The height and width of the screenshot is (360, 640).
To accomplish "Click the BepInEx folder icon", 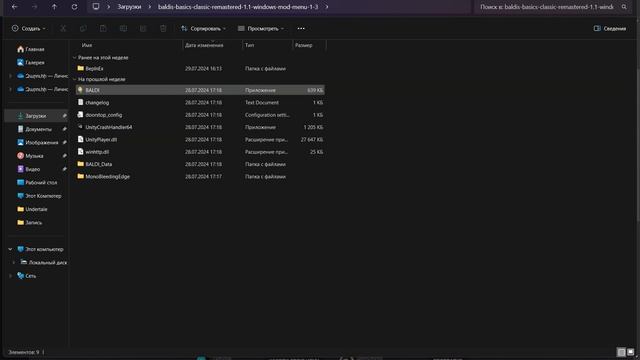I will [80, 69].
